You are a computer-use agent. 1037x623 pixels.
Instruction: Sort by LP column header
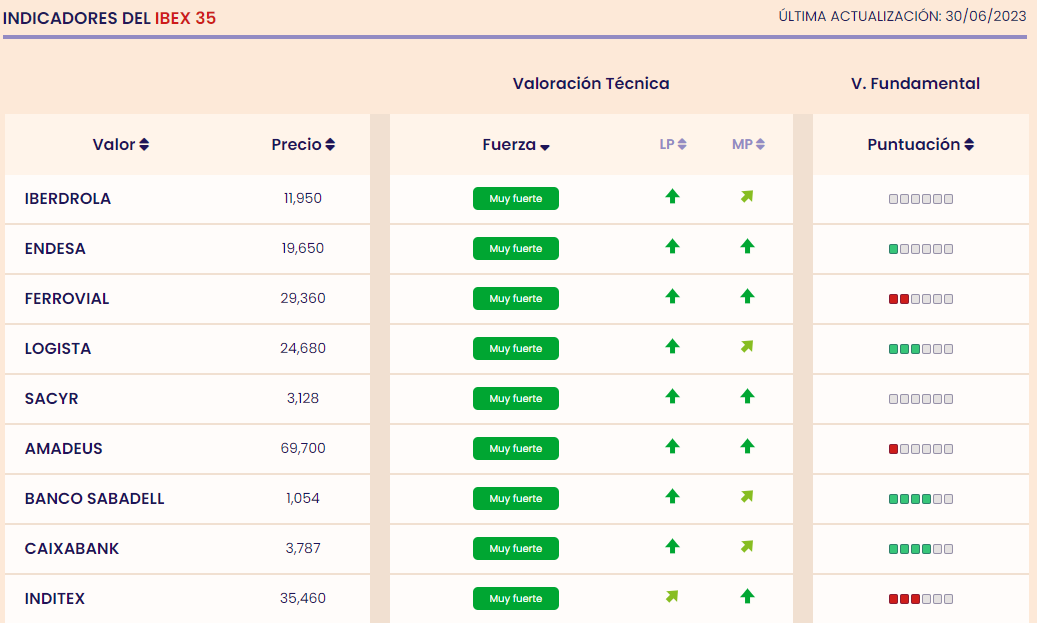coord(672,145)
